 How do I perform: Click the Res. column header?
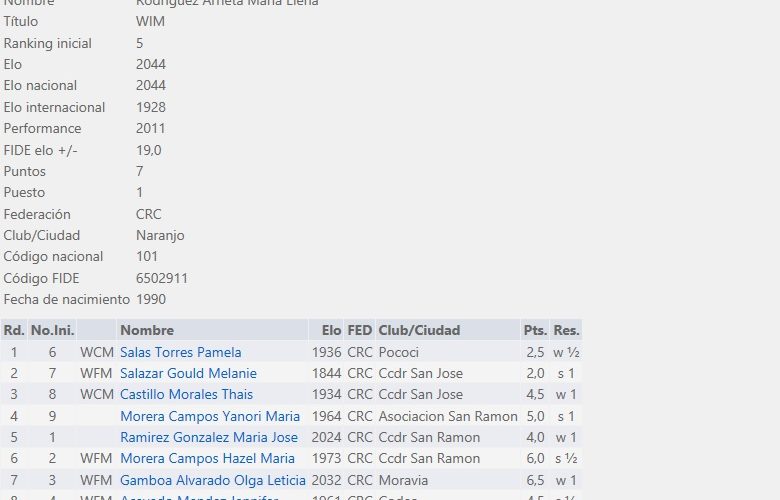tap(566, 330)
